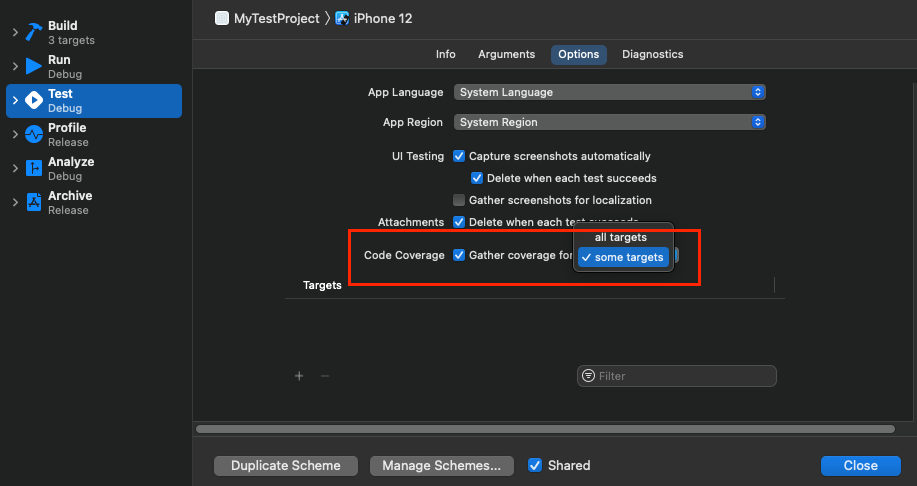The height and width of the screenshot is (486, 917).
Task: Open the Diagnostics tab
Action: 652,54
